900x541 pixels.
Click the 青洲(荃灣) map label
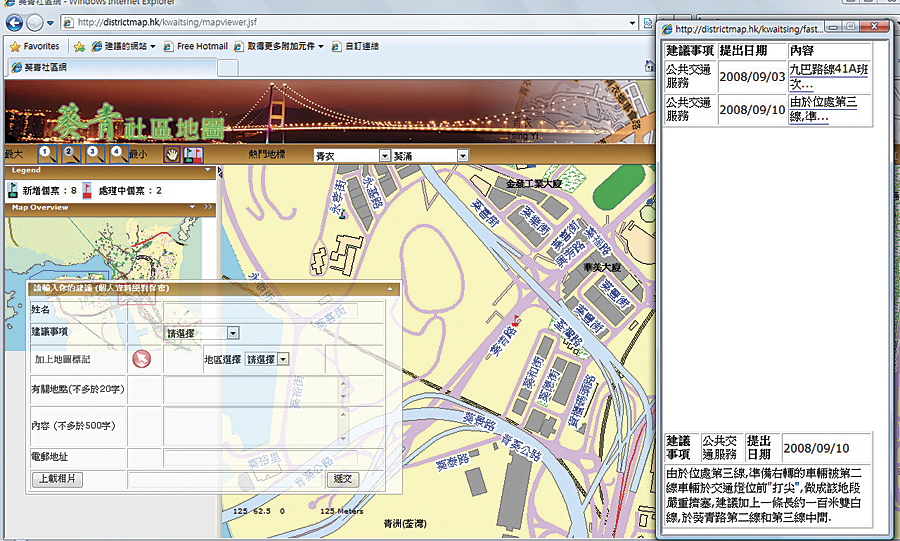click(405, 524)
